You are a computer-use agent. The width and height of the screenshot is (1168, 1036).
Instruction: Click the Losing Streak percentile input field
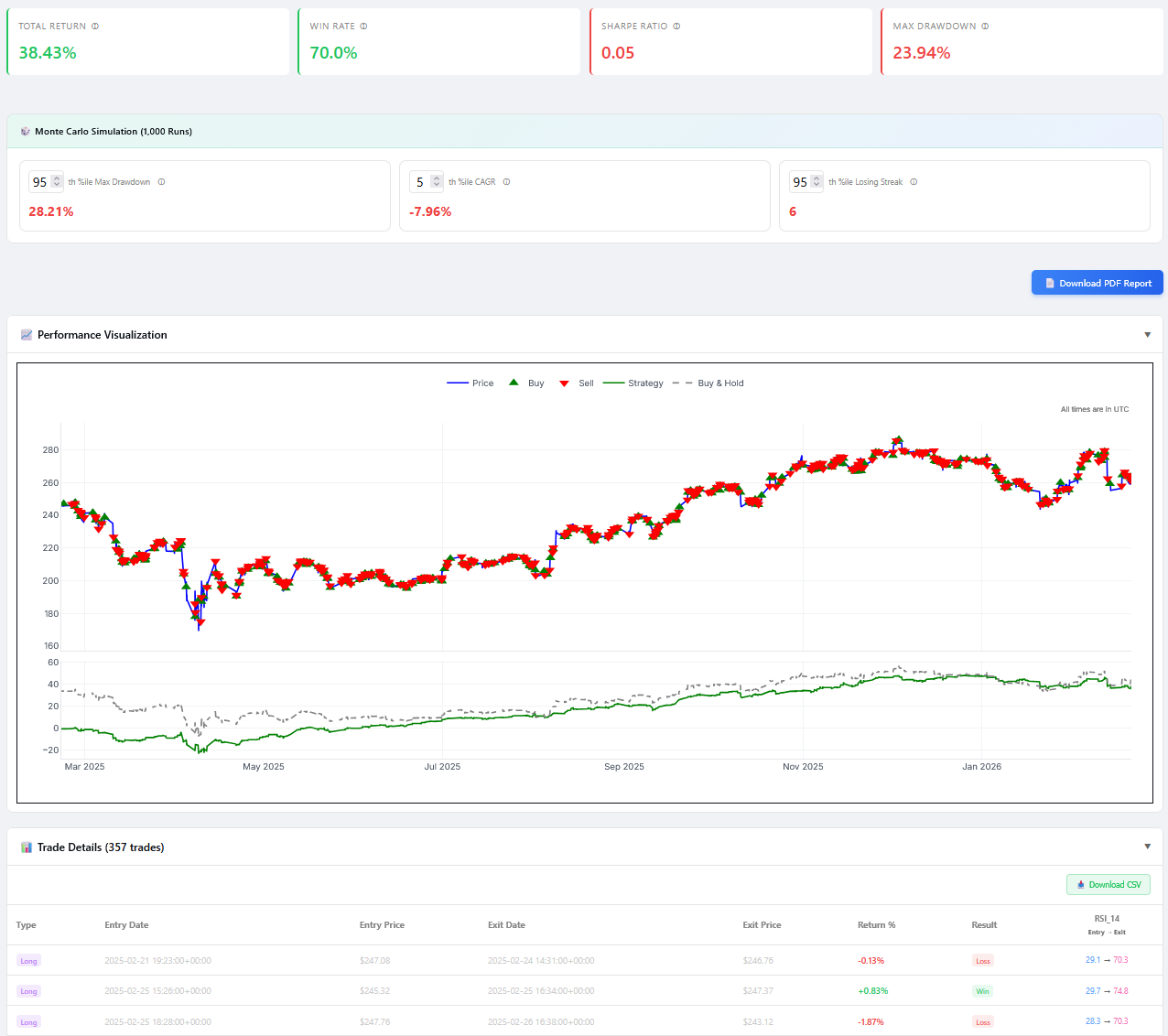[x=800, y=182]
